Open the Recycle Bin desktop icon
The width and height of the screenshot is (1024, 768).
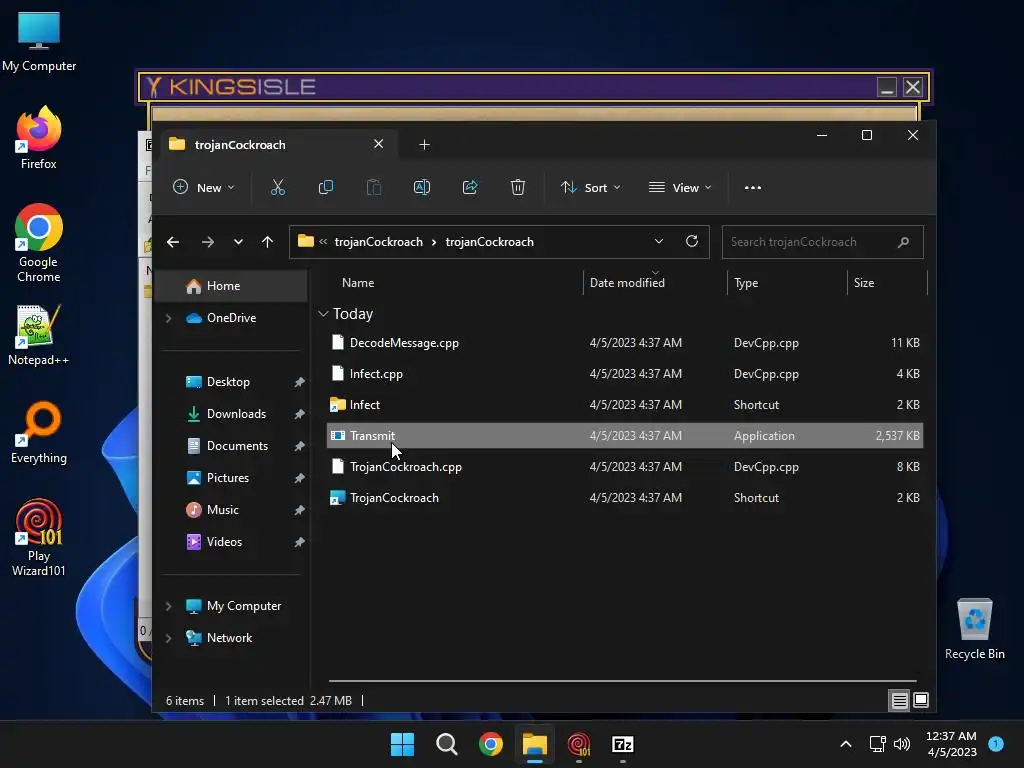pos(974,628)
